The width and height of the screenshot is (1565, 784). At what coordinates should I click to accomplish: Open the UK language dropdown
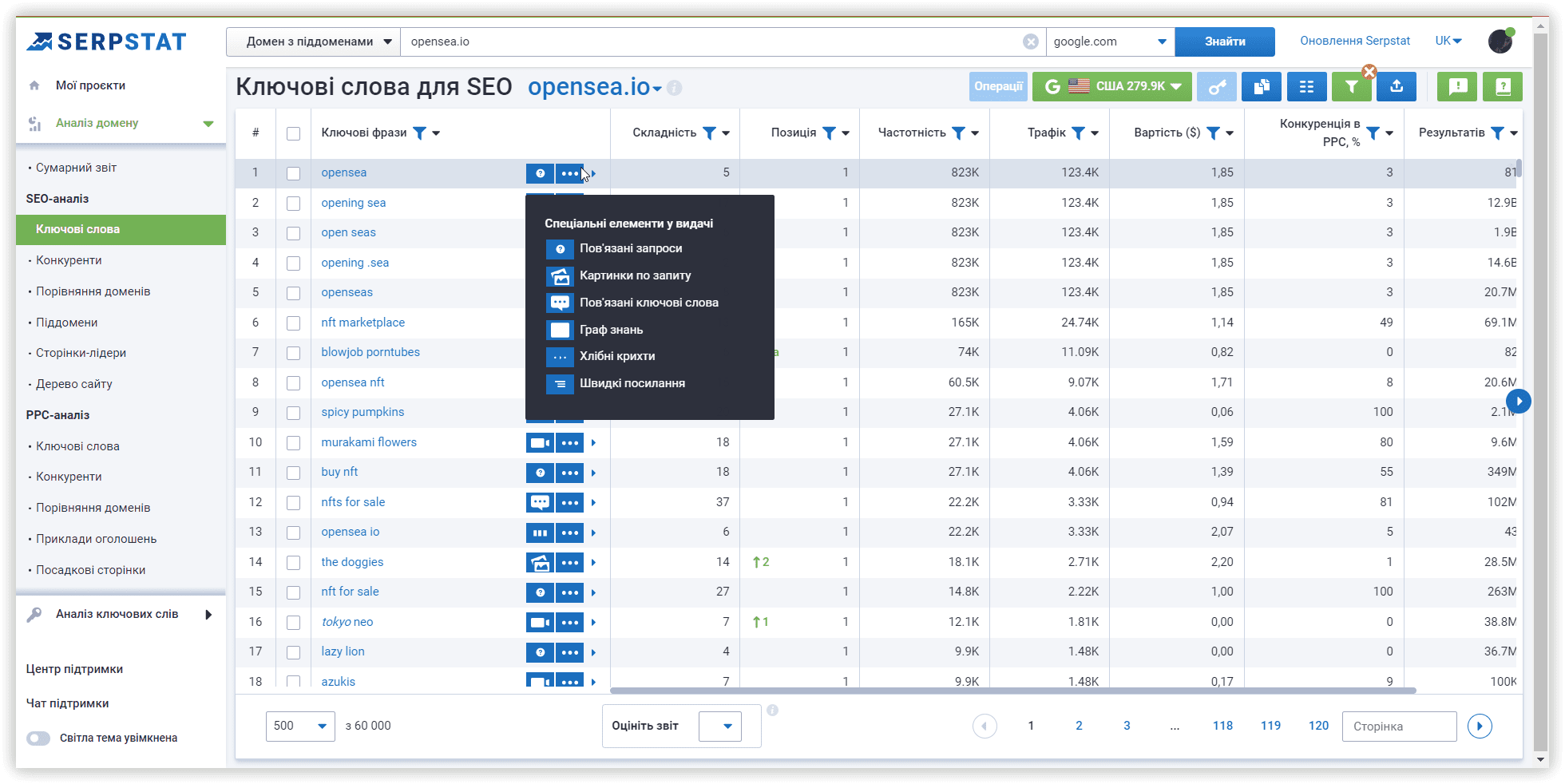pos(1448,41)
